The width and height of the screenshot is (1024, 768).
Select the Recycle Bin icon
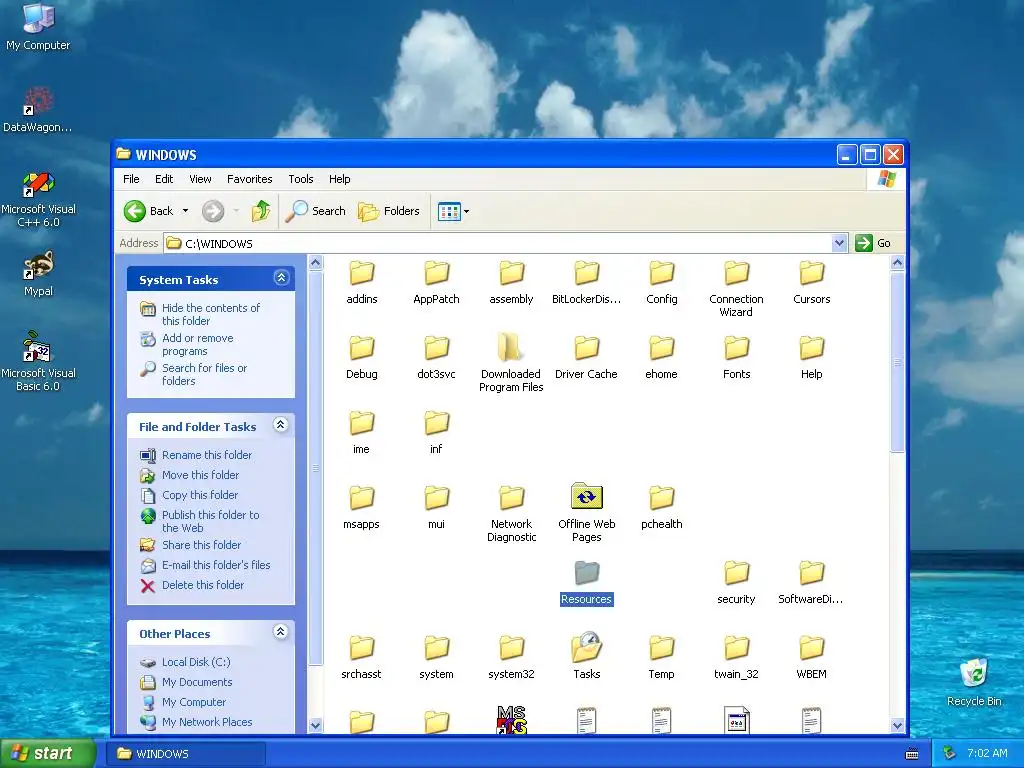coord(974,681)
